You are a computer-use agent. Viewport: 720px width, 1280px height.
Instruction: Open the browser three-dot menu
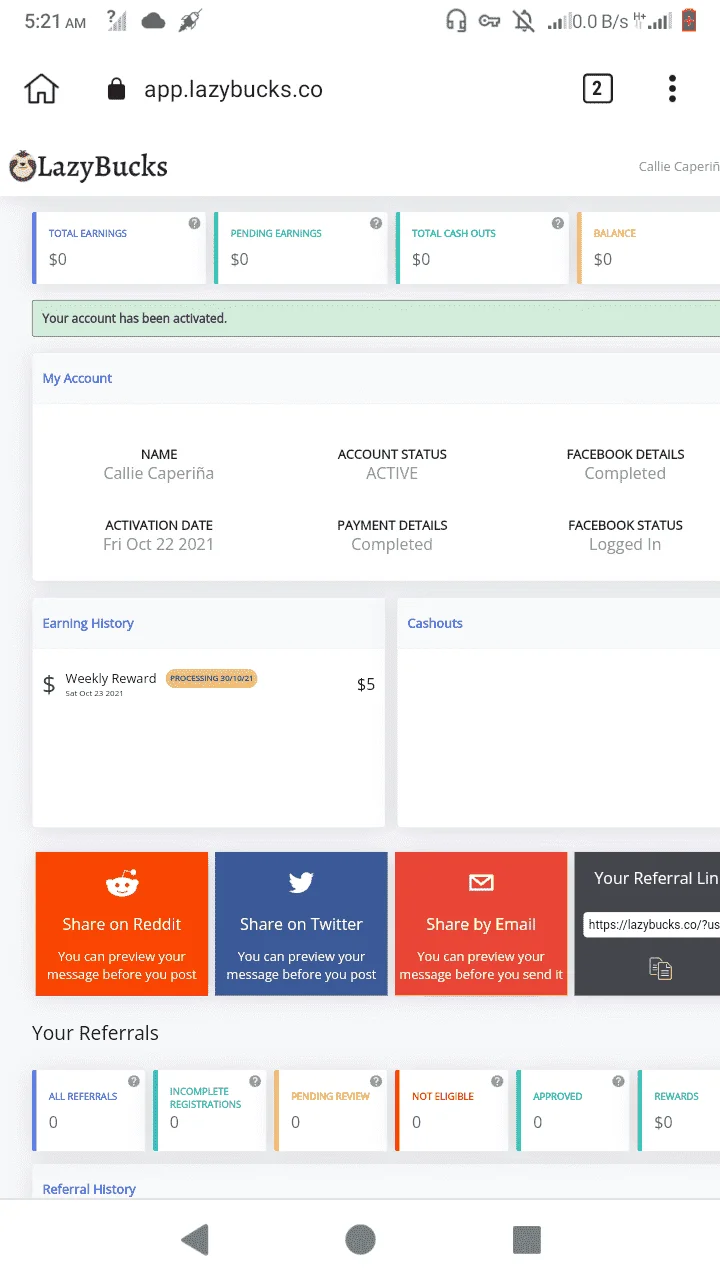click(672, 89)
